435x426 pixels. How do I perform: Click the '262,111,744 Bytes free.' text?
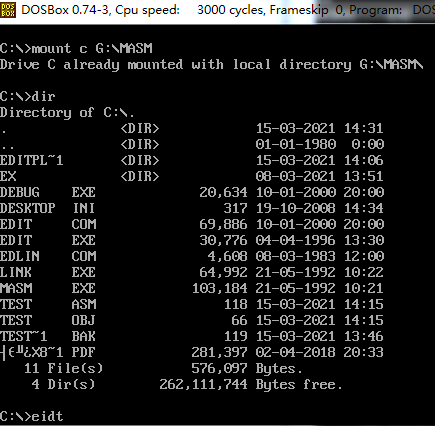[x=251, y=384]
